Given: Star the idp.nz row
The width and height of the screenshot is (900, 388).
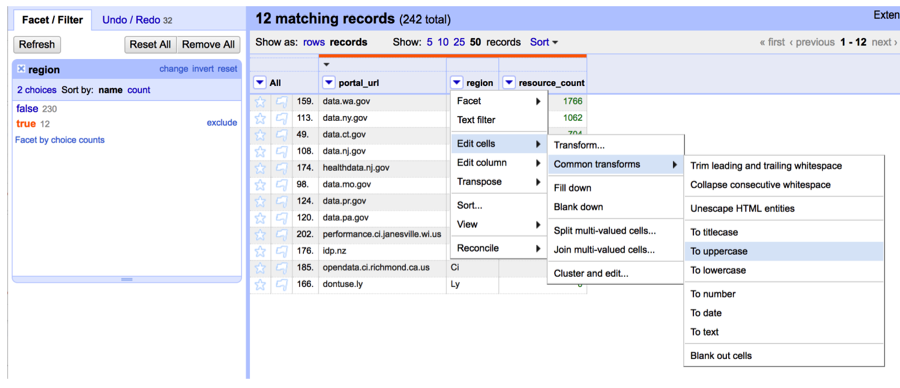Looking at the screenshot, I should pos(260,251).
